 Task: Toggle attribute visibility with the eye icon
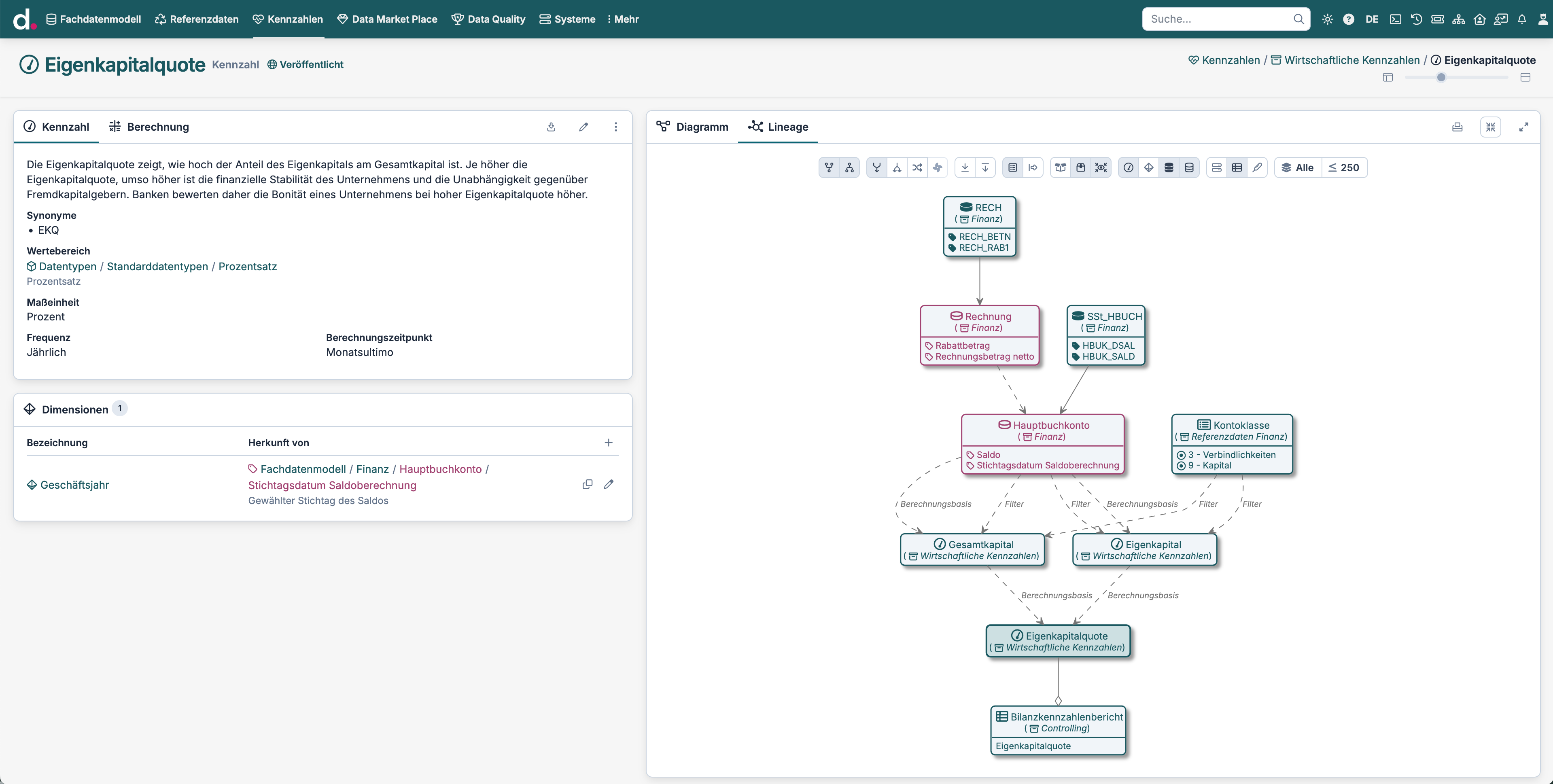pyautogui.click(x=1101, y=167)
